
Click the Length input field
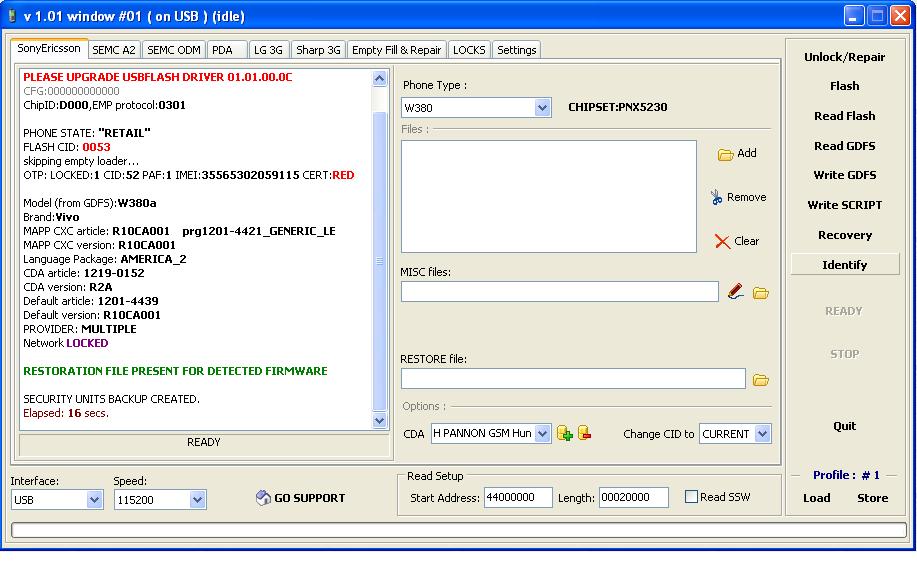[x=633, y=497]
